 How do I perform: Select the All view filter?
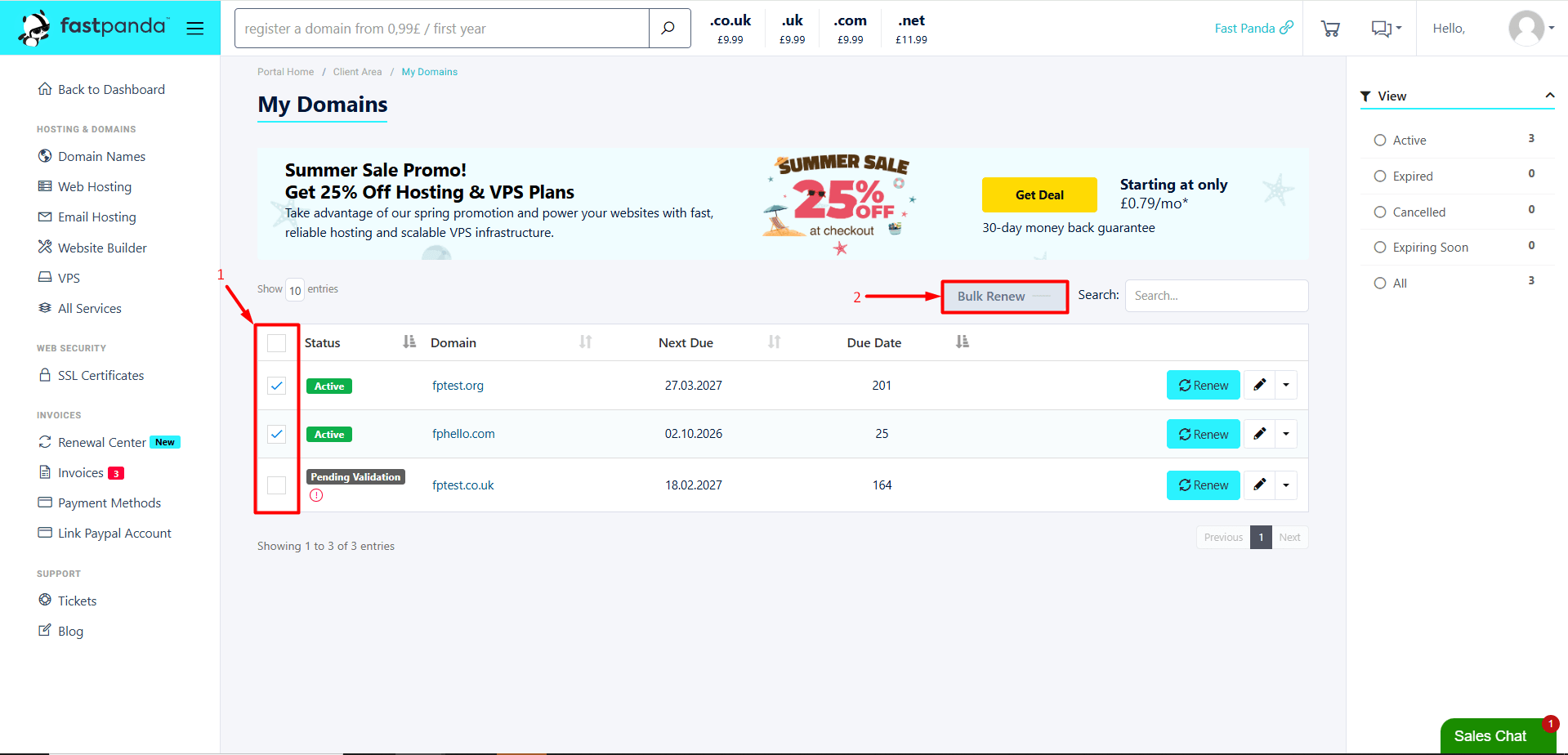tap(1380, 284)
